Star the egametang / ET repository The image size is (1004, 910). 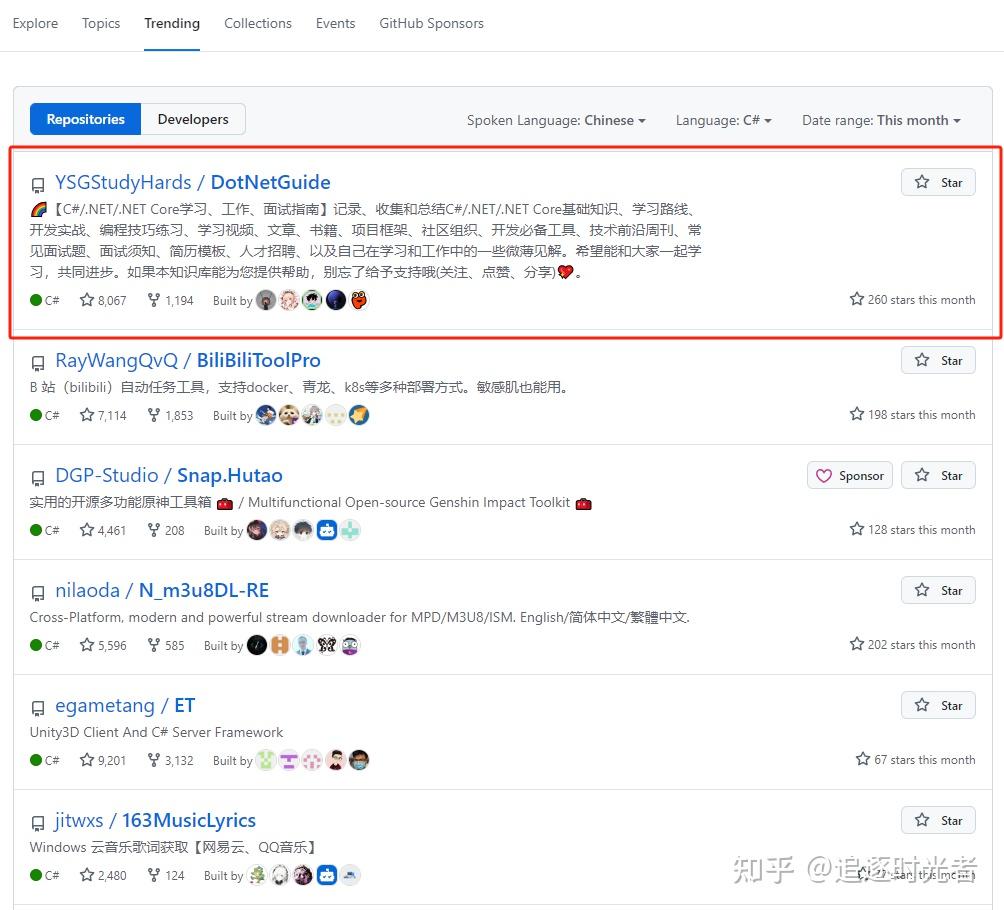click(x=937, y=705)
